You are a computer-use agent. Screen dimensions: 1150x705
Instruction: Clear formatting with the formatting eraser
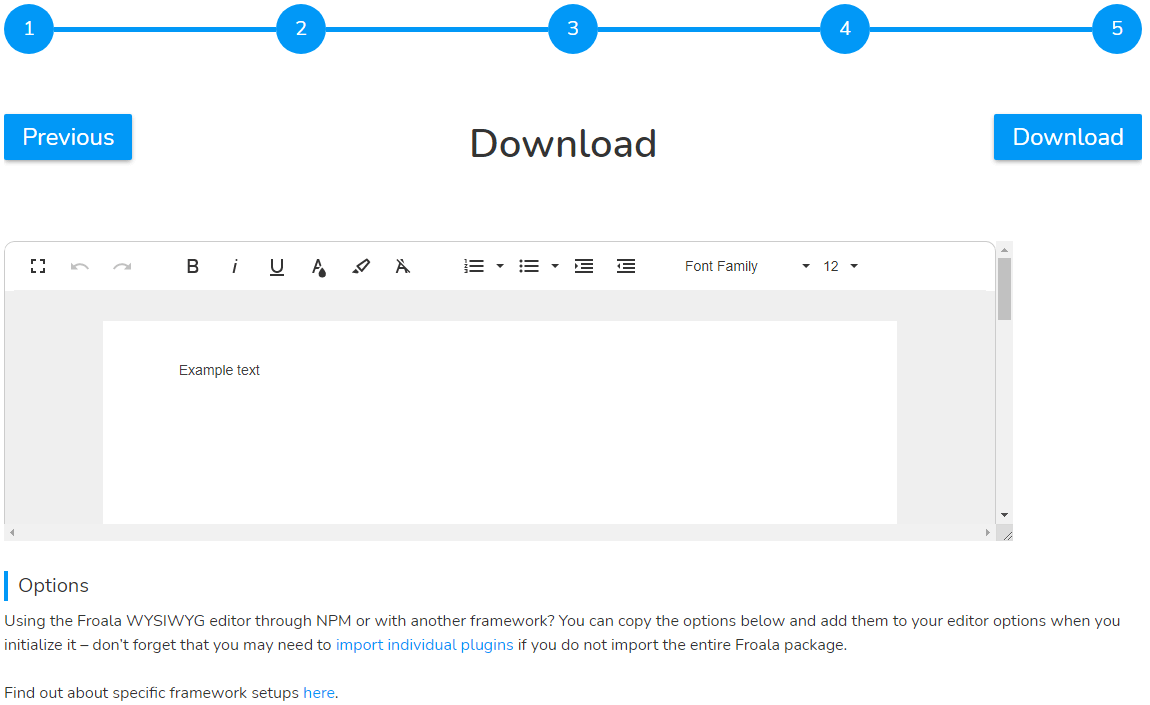tap(403, 266)
